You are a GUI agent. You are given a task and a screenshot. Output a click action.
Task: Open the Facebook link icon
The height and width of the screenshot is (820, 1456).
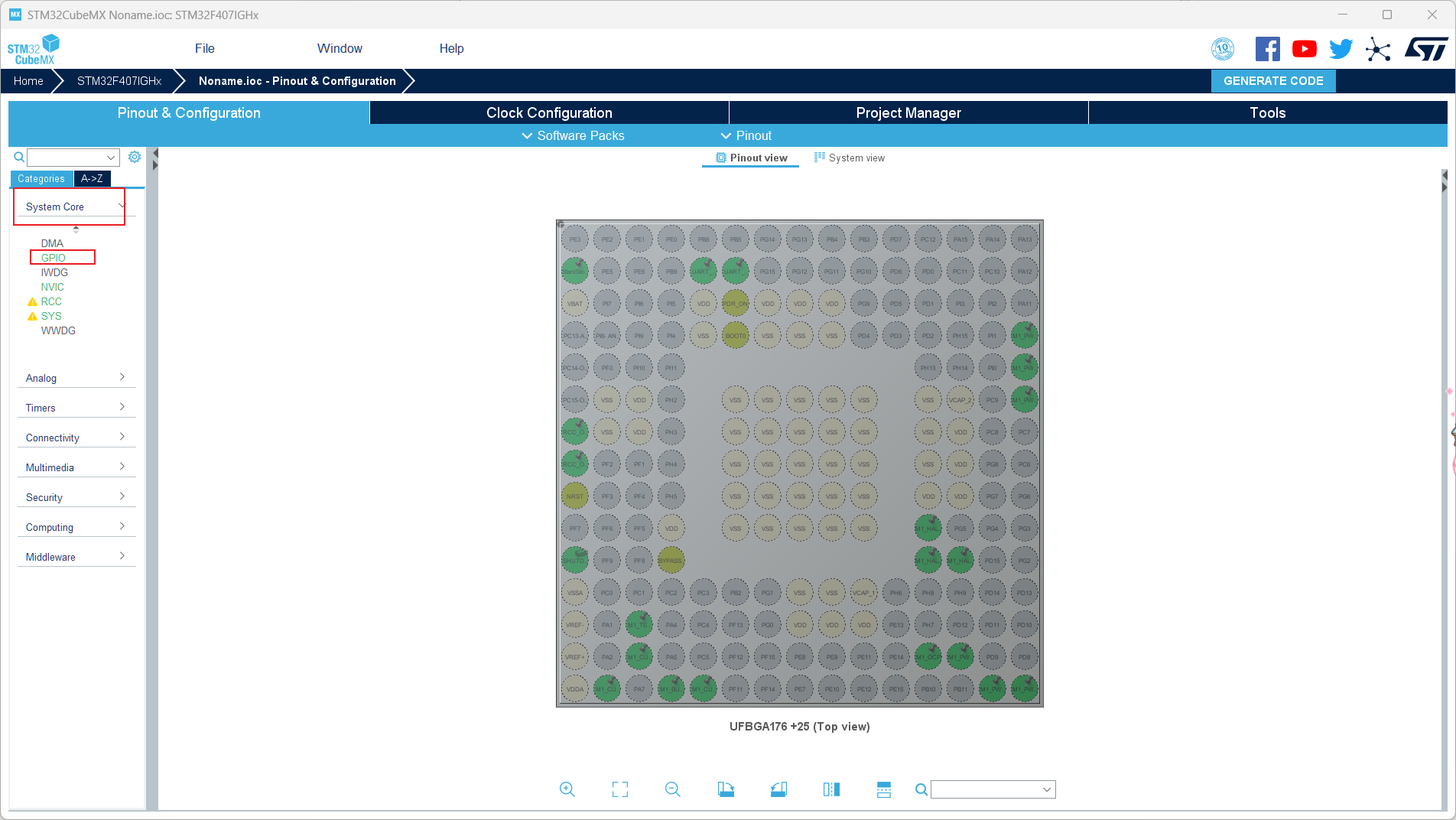[x=1267, y=49]
